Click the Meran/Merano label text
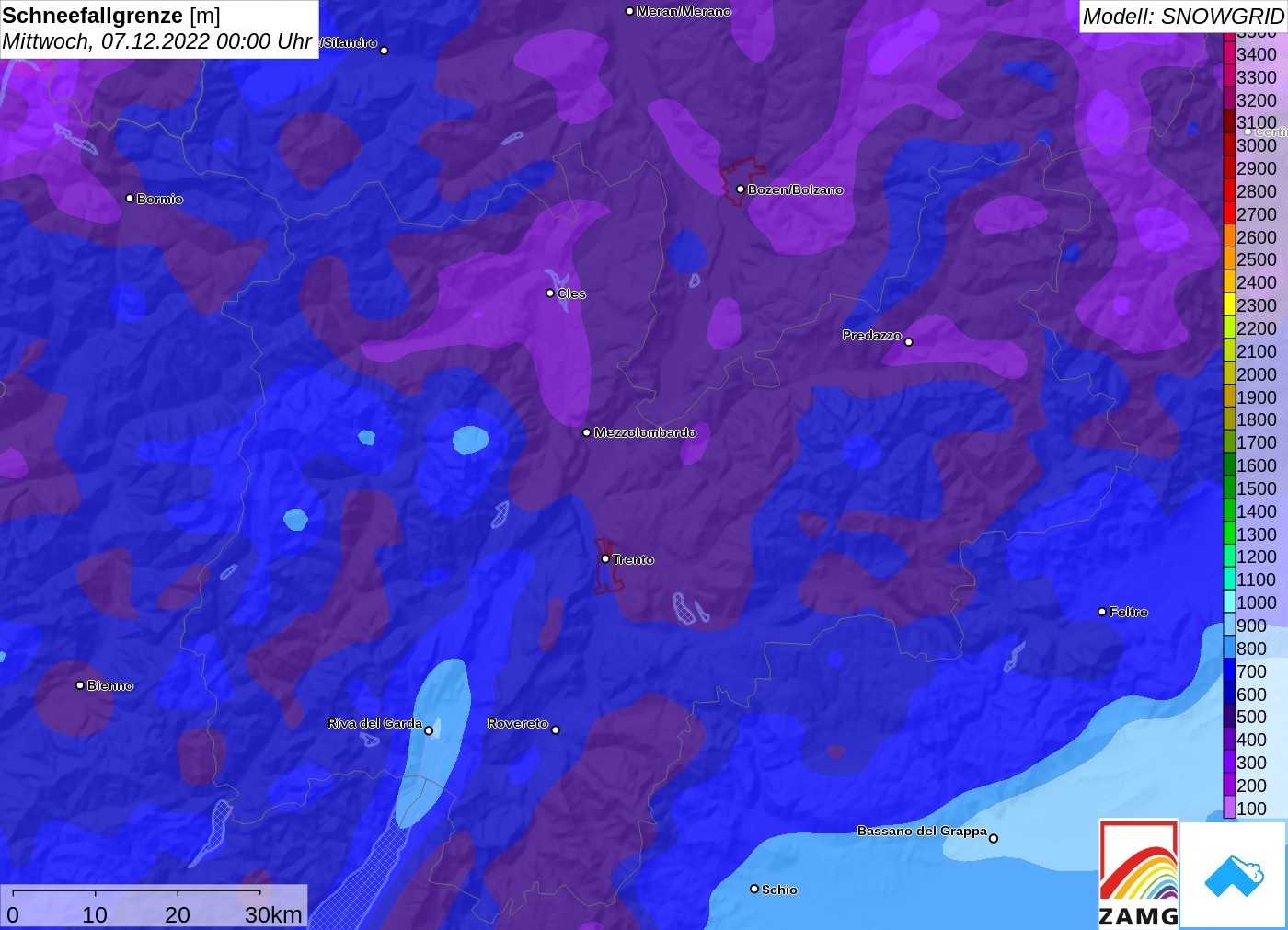Screen dimensions: 1288x930 (x=684, y=11)
